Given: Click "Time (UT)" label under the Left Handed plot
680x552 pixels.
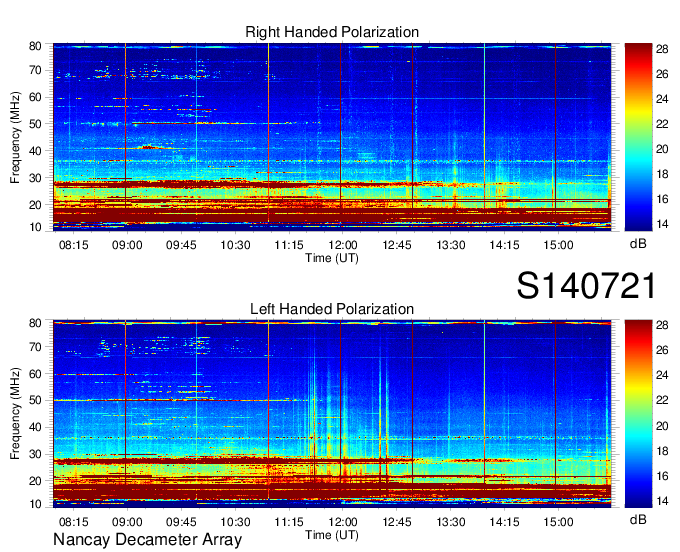Looking at the screenshot, I should click(332, 535).
